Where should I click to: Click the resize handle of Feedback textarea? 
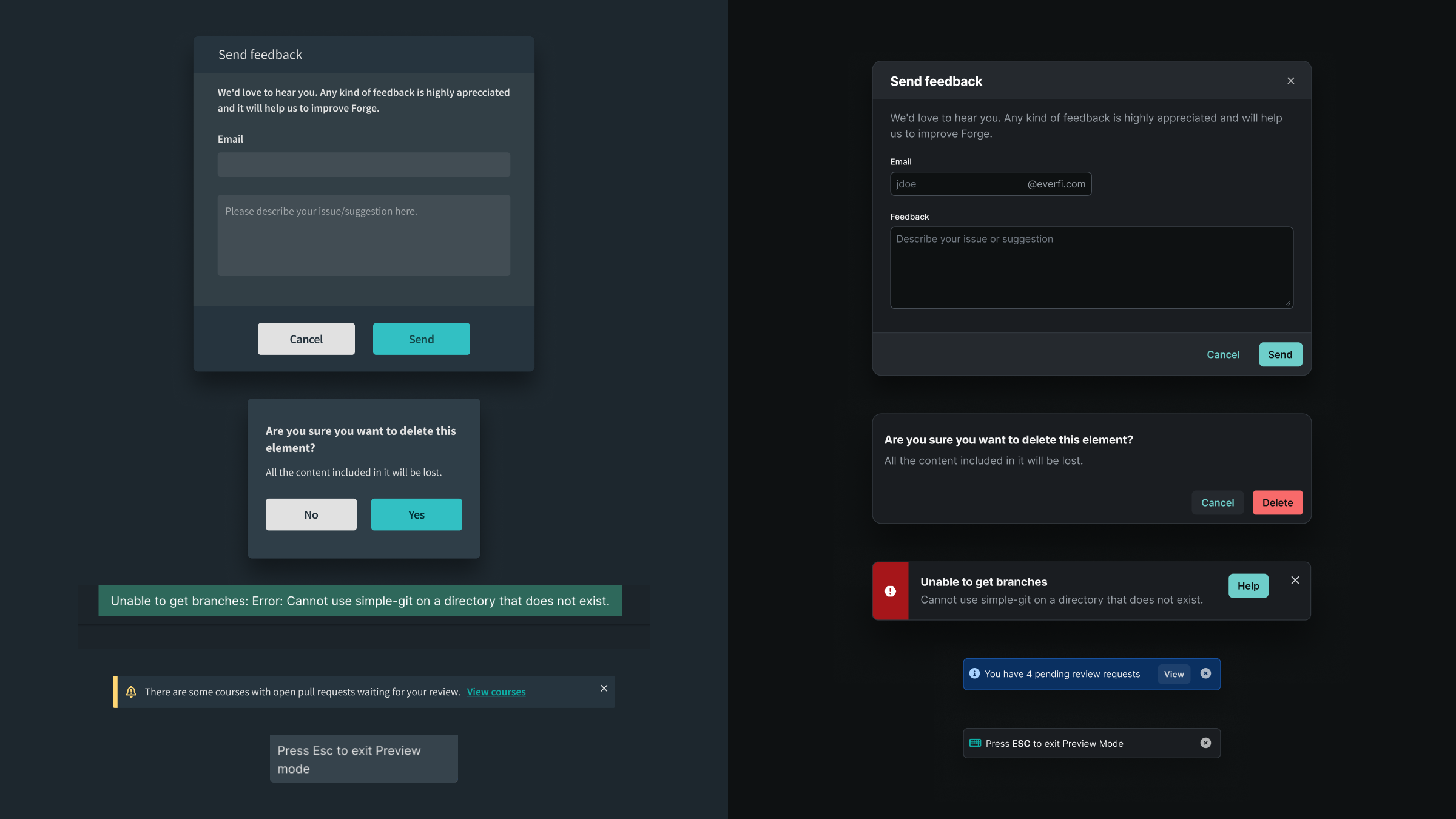(x=1287, y=303)
